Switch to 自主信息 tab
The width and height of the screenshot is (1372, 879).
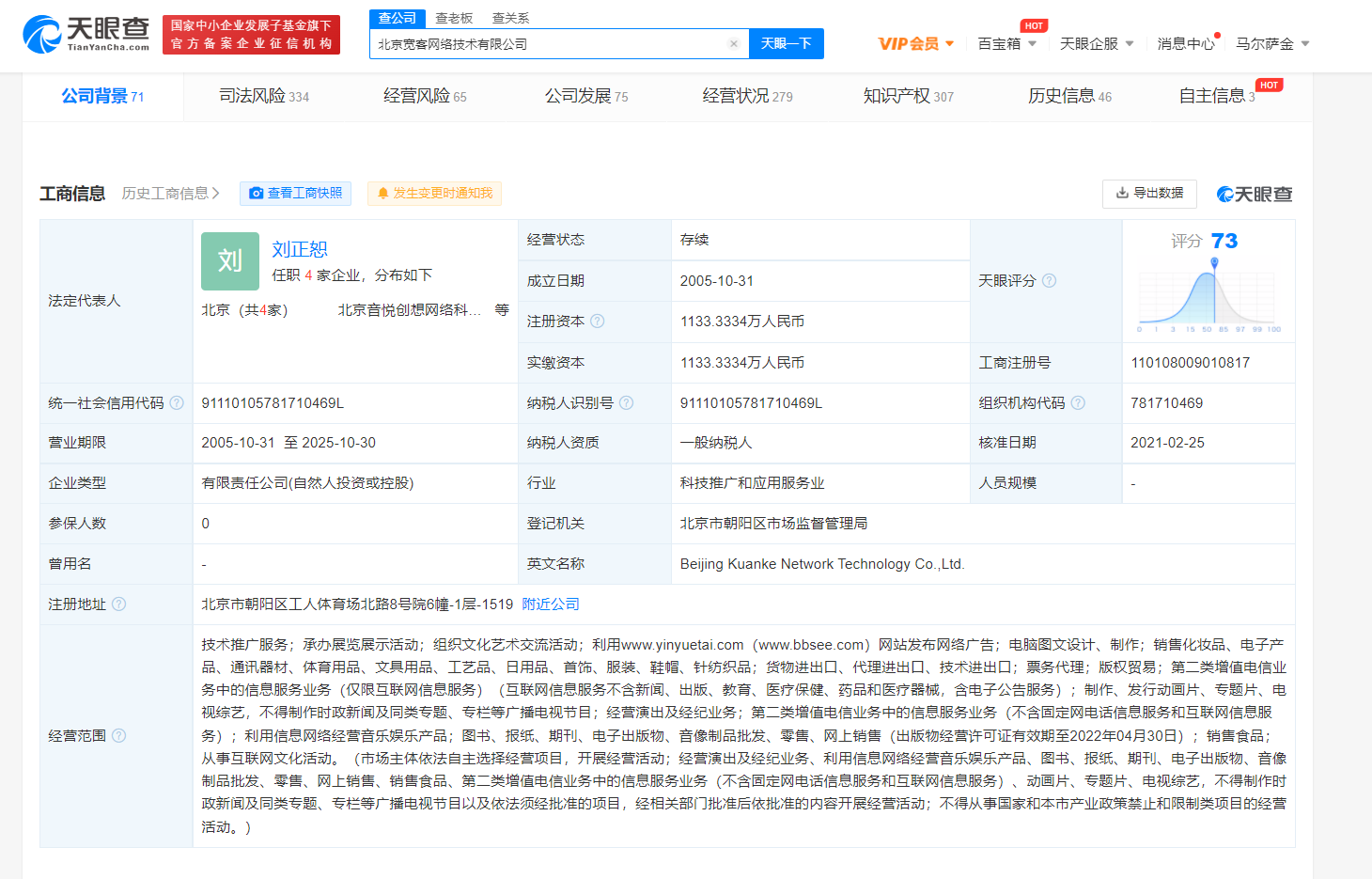1217,96
